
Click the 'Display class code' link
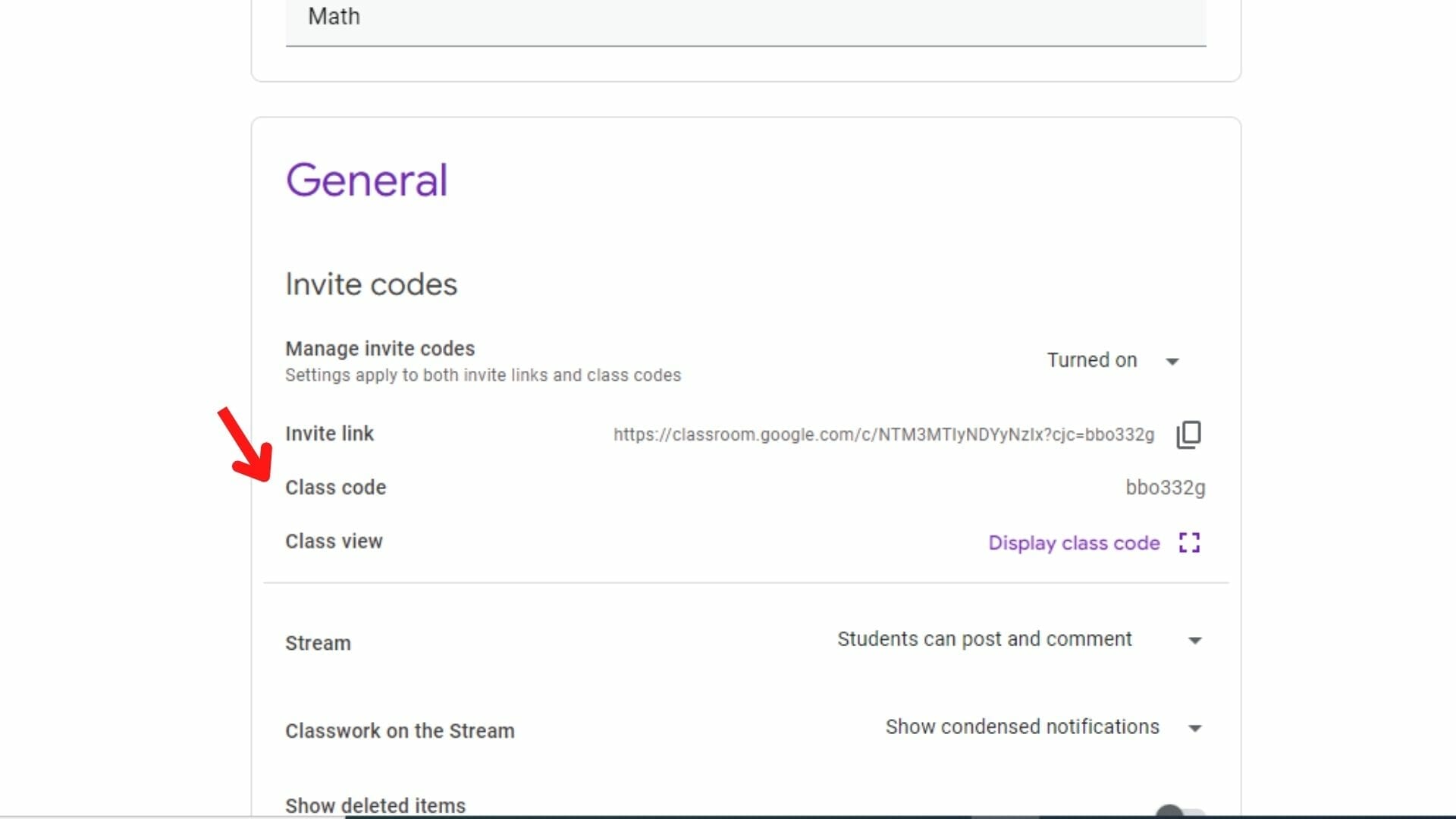pos(1073,543)
